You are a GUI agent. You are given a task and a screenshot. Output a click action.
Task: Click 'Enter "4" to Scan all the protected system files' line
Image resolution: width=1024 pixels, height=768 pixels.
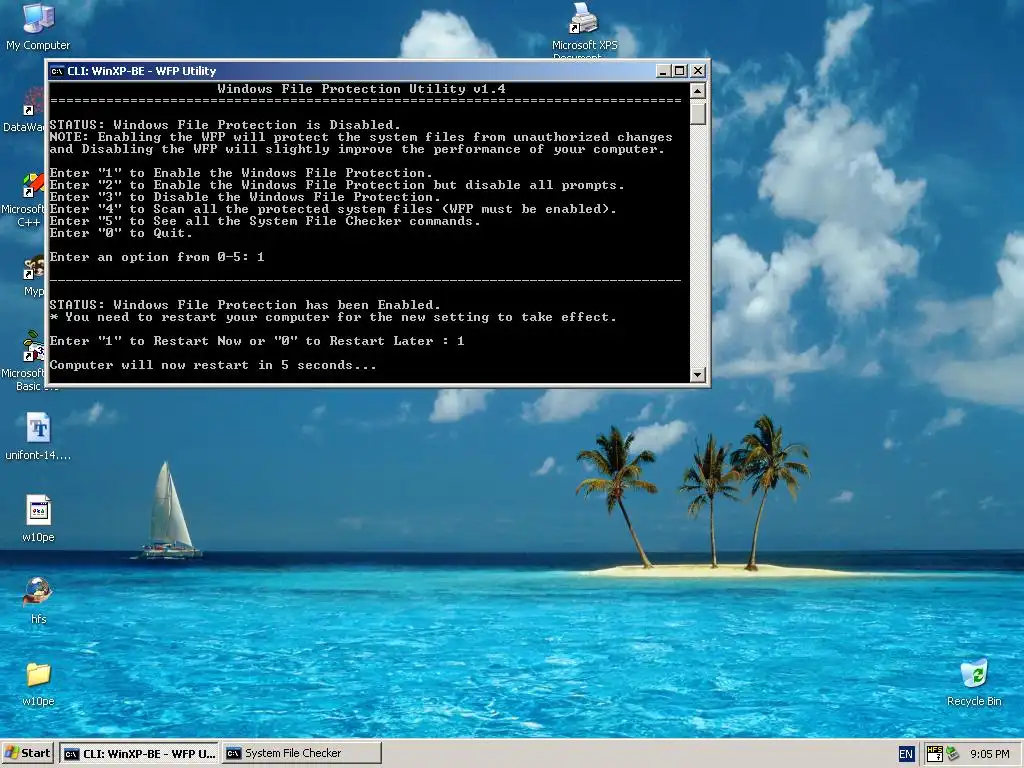tap(333, 209)
